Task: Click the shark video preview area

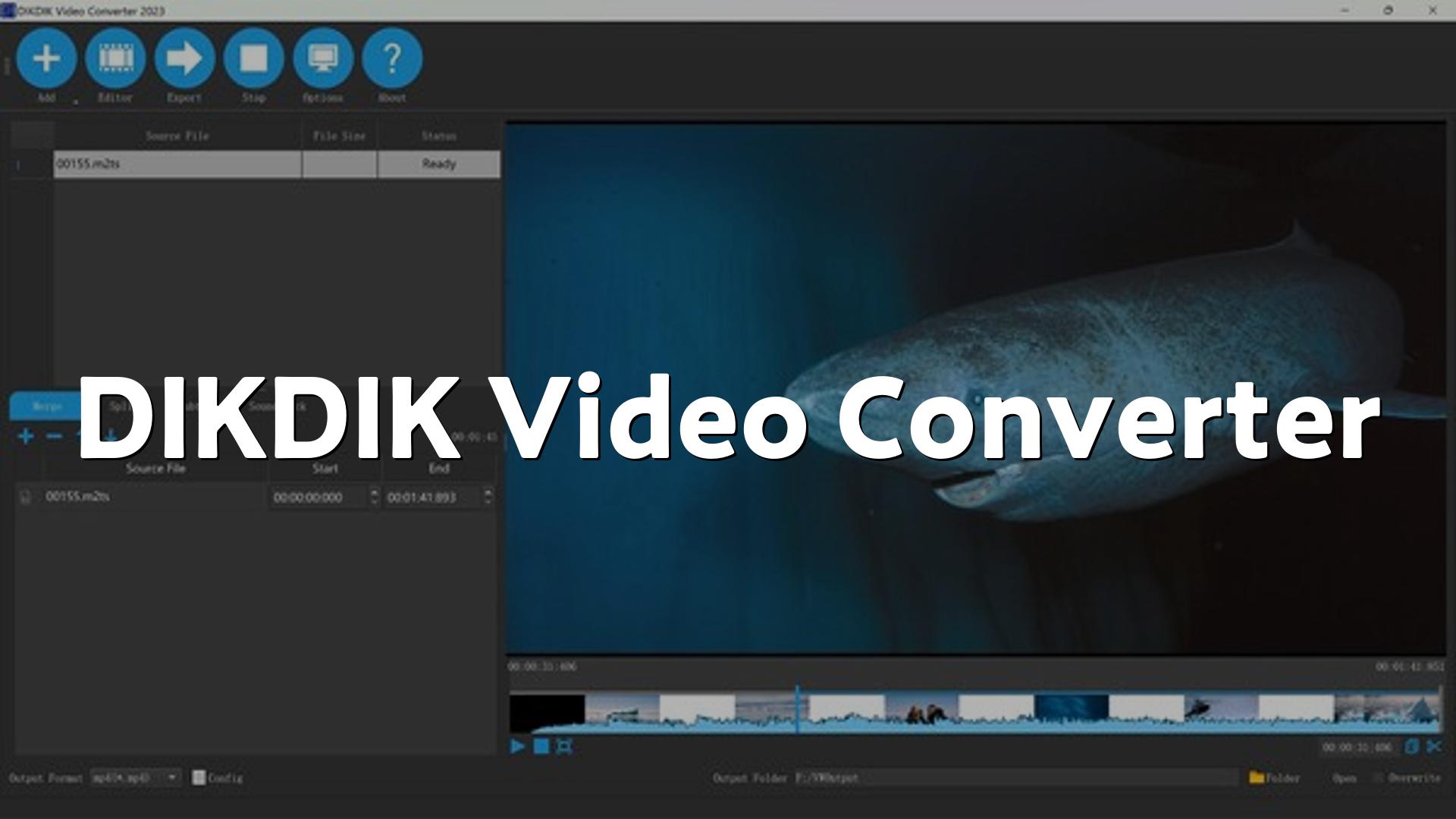Action: [976, 388]
